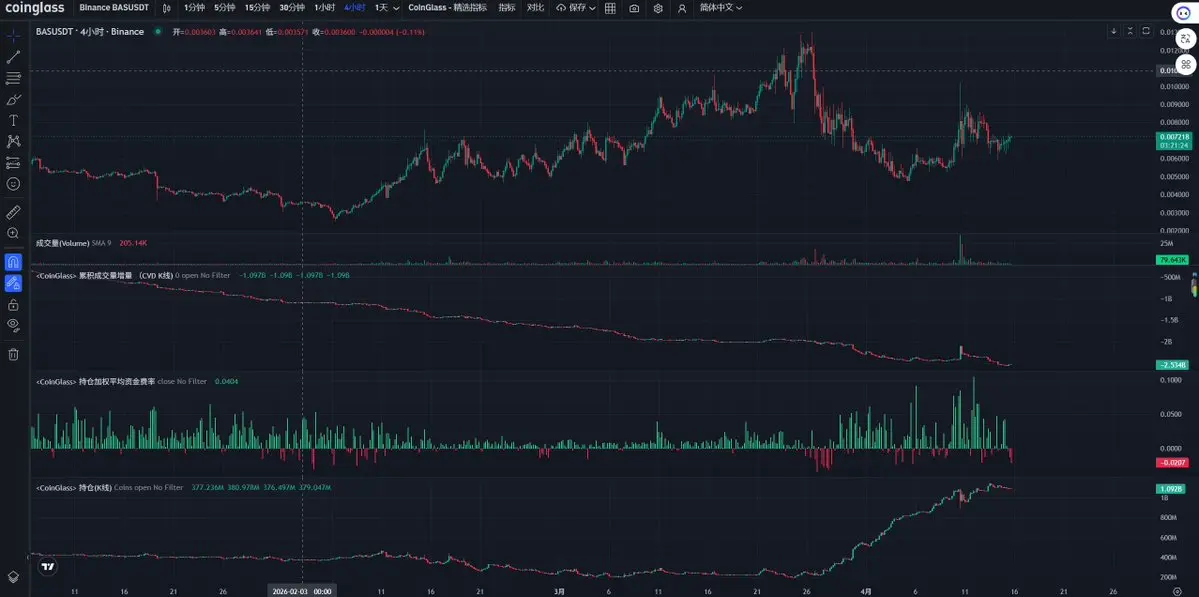
Task: Click the 持仓(K线) indicator legend
Action: (74, 487)
